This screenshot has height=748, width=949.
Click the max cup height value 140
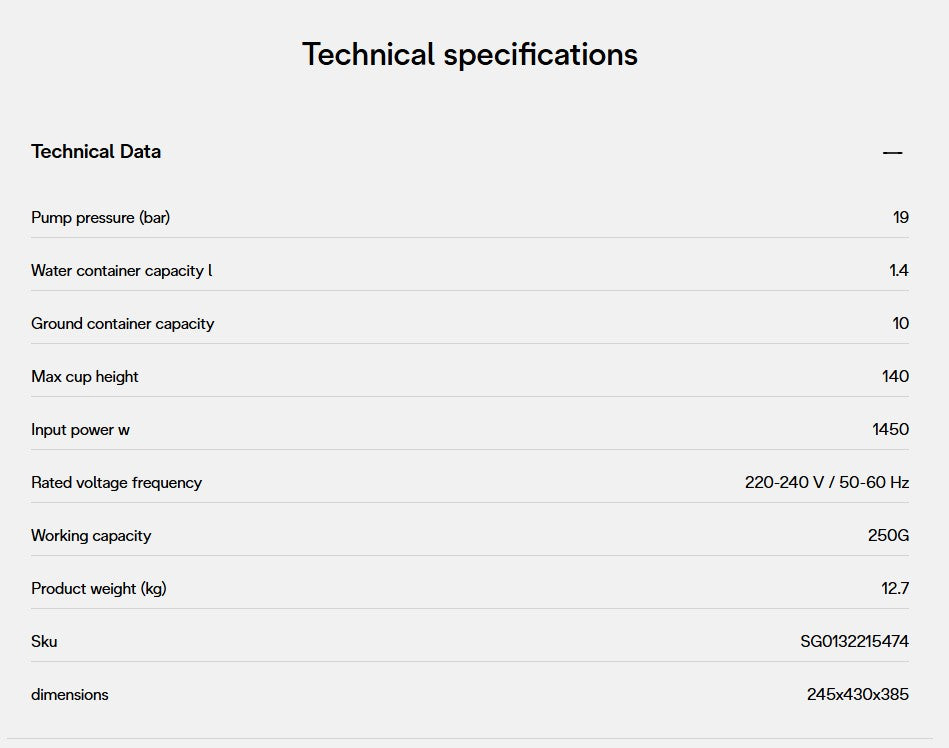point(895,377)
